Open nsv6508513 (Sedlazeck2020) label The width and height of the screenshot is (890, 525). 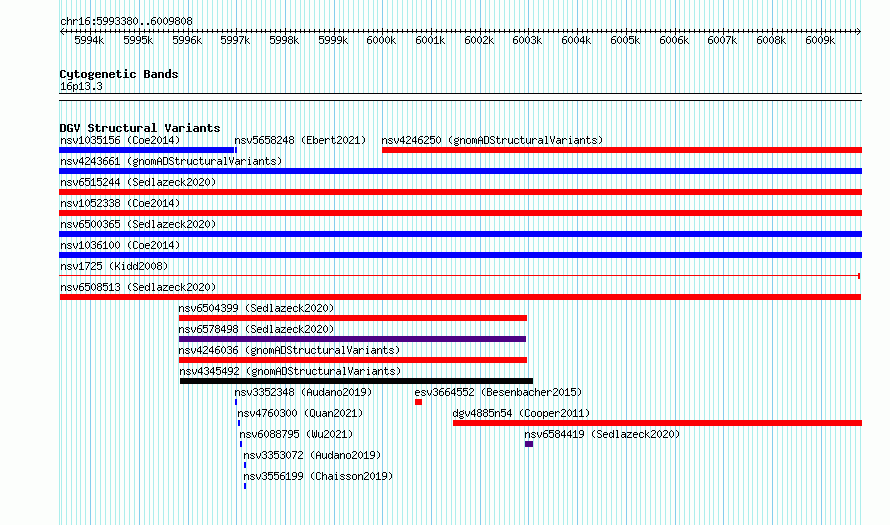[x=138, y=287]
